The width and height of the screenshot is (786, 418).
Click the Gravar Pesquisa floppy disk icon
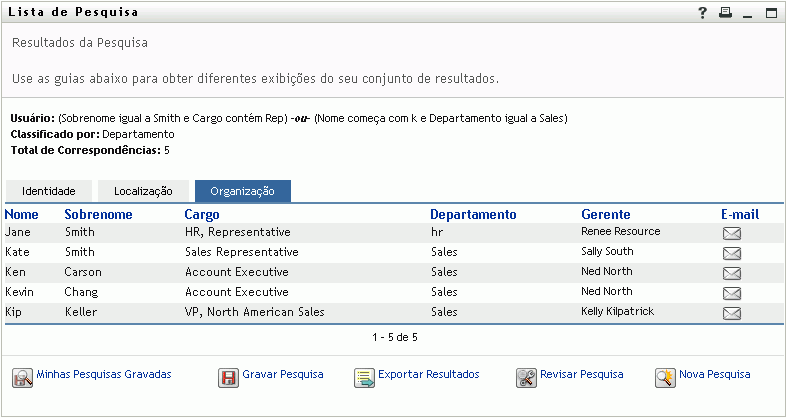pyautogui.click(x=228, y=377)
